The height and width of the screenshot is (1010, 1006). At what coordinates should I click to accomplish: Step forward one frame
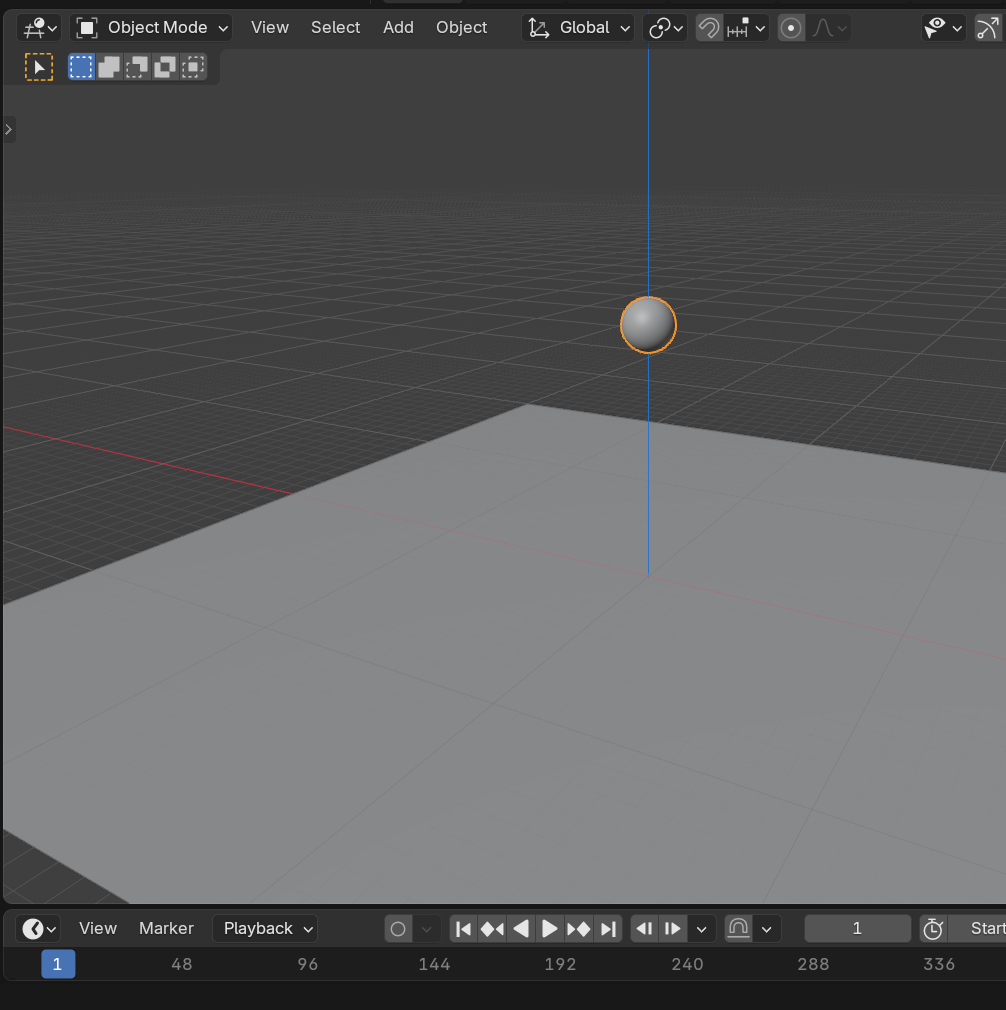[673, 929]
